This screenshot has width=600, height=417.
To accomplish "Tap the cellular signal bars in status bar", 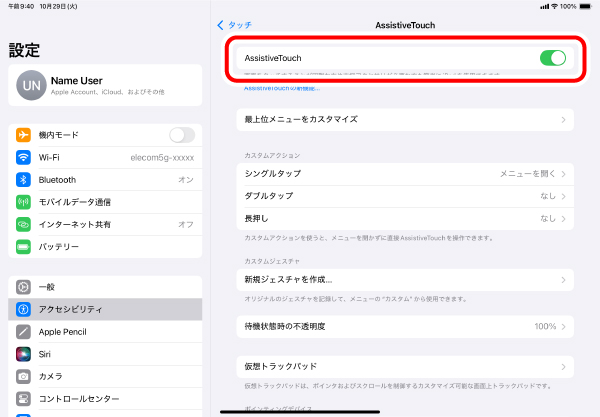I will click(545, 7).
